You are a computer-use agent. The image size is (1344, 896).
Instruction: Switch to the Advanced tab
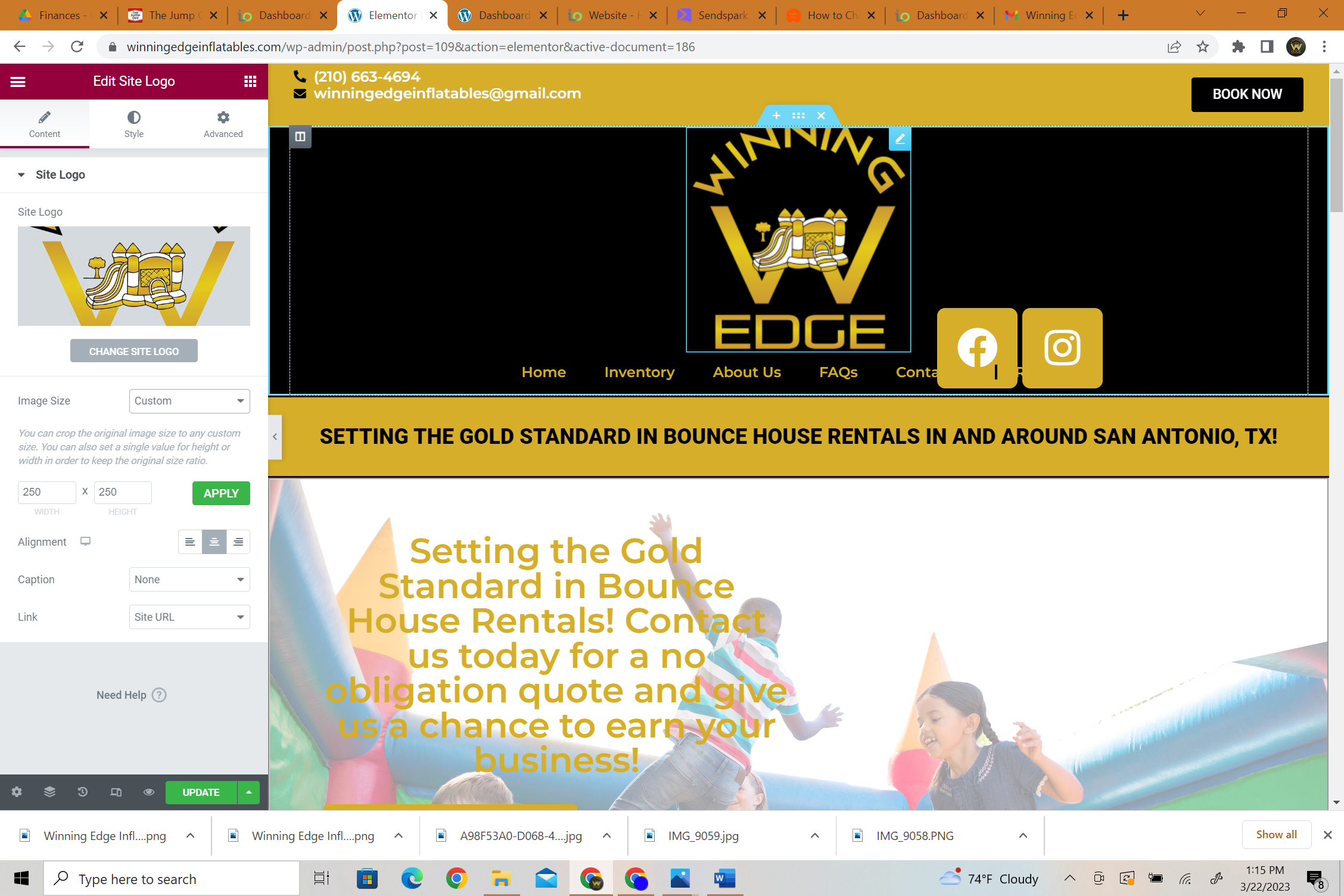coord(223,124)
